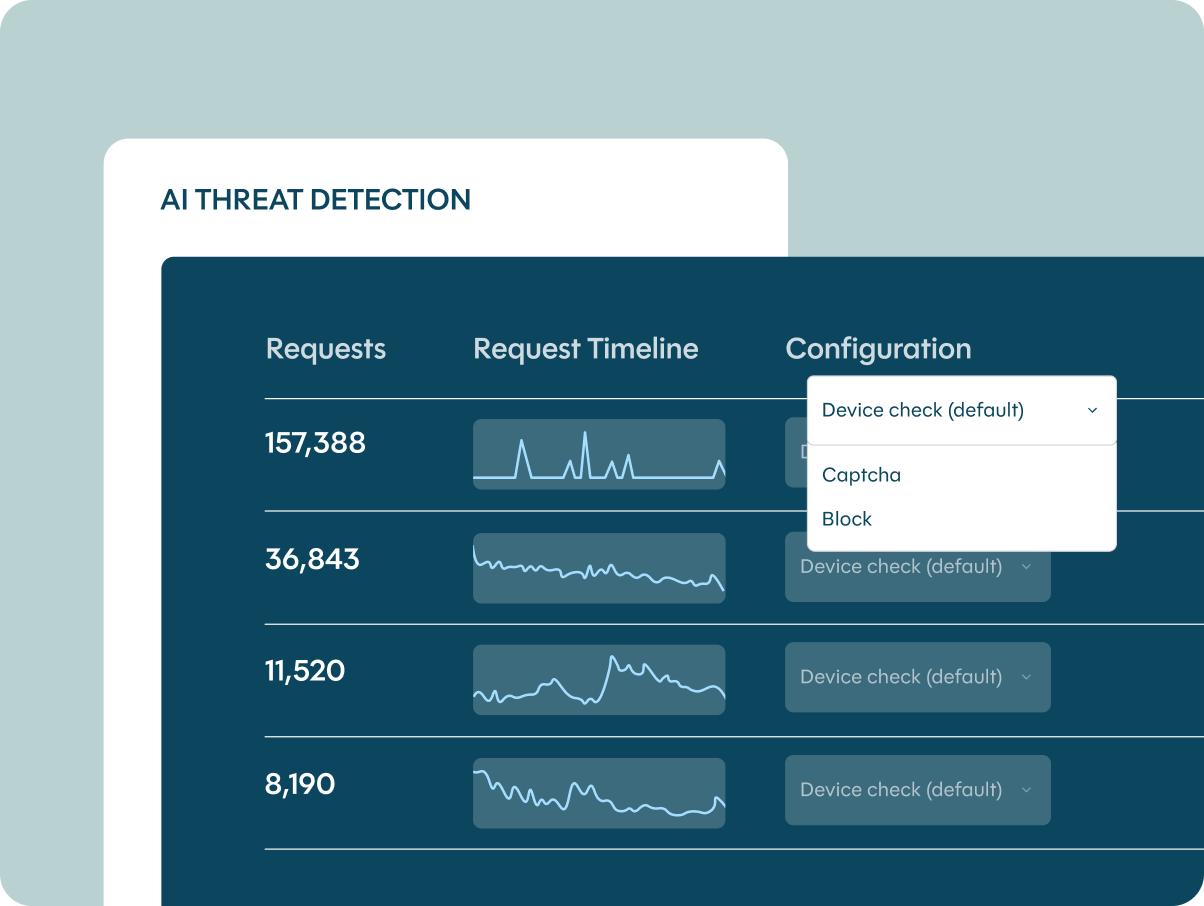Collapse the open Device check (default) dropdown

961,410
